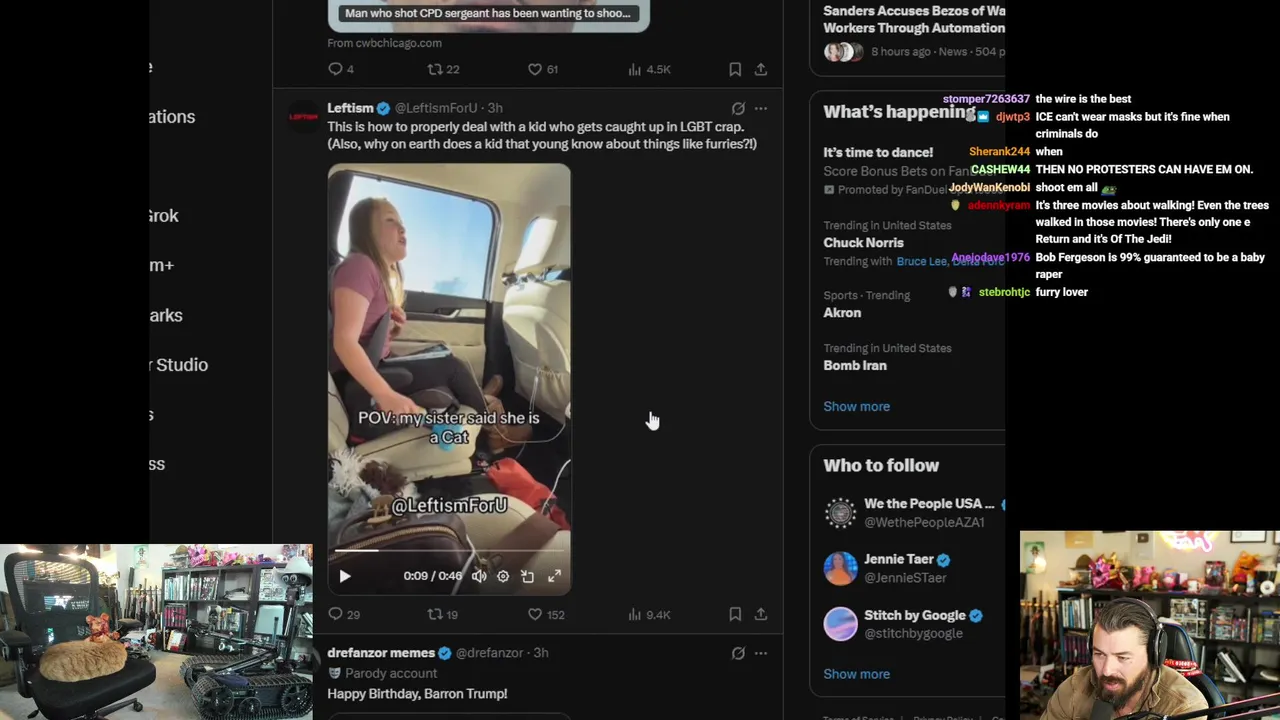
Task: Show more accounts in Who to follow
Action: click(x=856, y=674)
